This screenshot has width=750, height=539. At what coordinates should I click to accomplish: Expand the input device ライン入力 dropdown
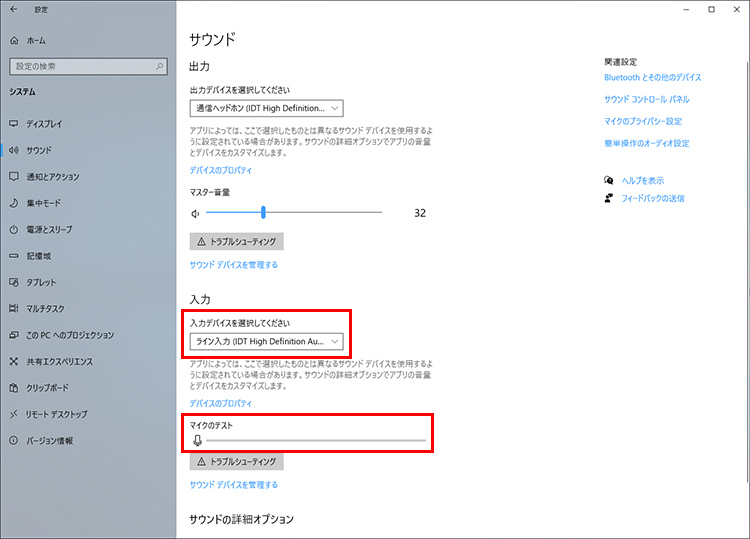point(266,341)
